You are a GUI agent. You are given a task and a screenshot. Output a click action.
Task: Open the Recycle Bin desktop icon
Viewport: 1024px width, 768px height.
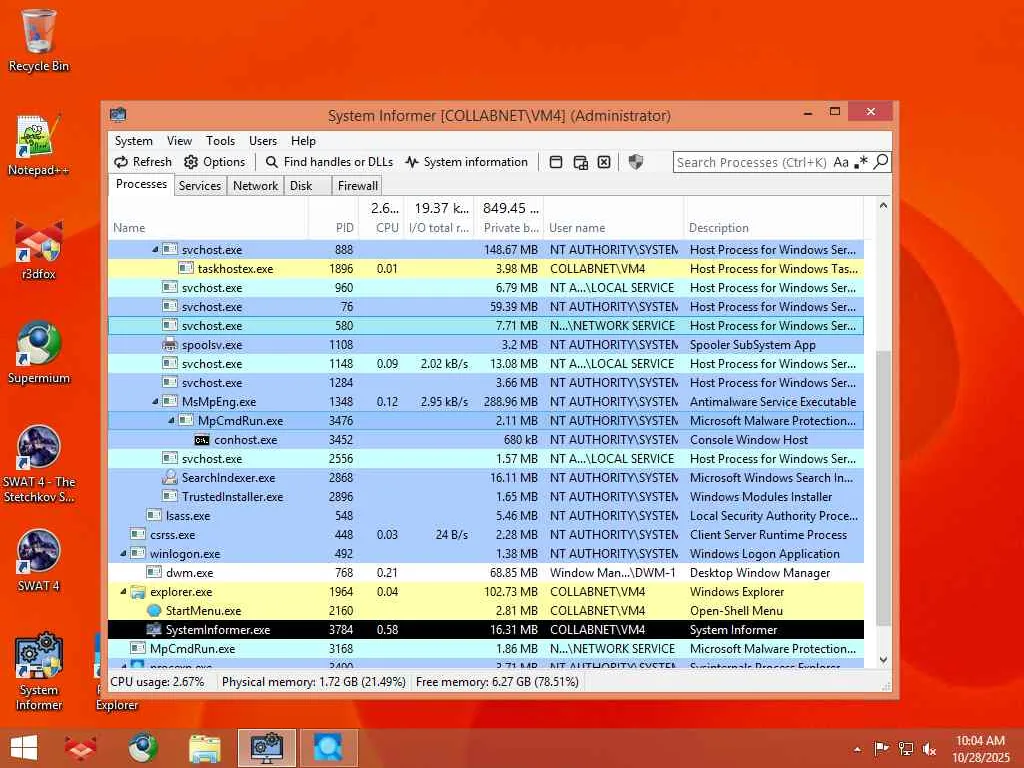click(39, 40)
